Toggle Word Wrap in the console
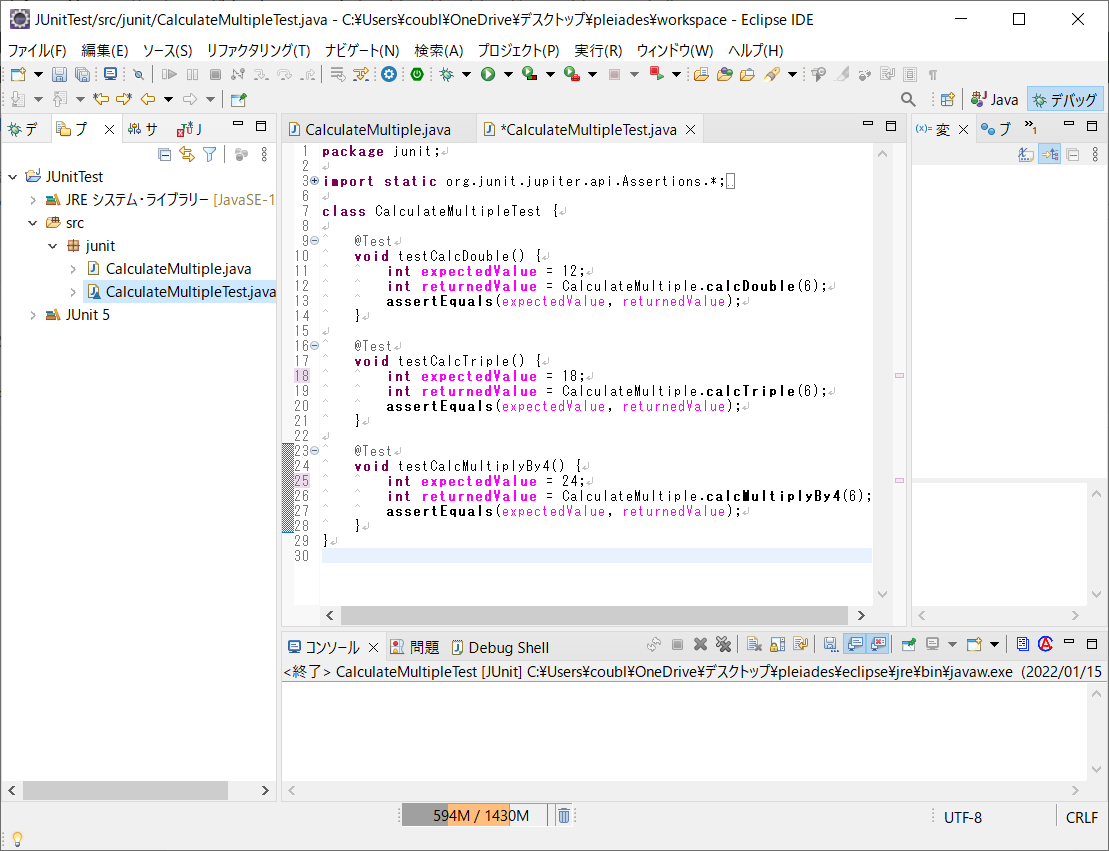The width and height of the screenshot is (1109, 851). [801, 644]
